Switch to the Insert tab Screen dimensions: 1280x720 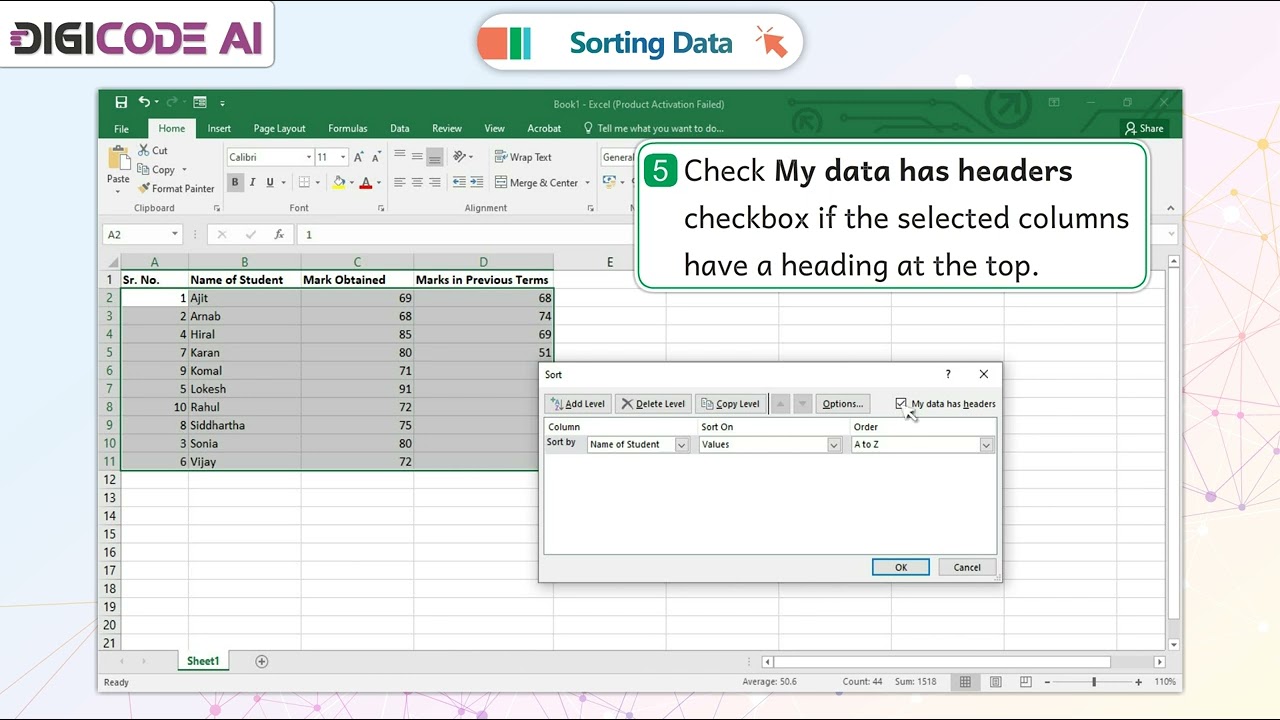(219, 128)
